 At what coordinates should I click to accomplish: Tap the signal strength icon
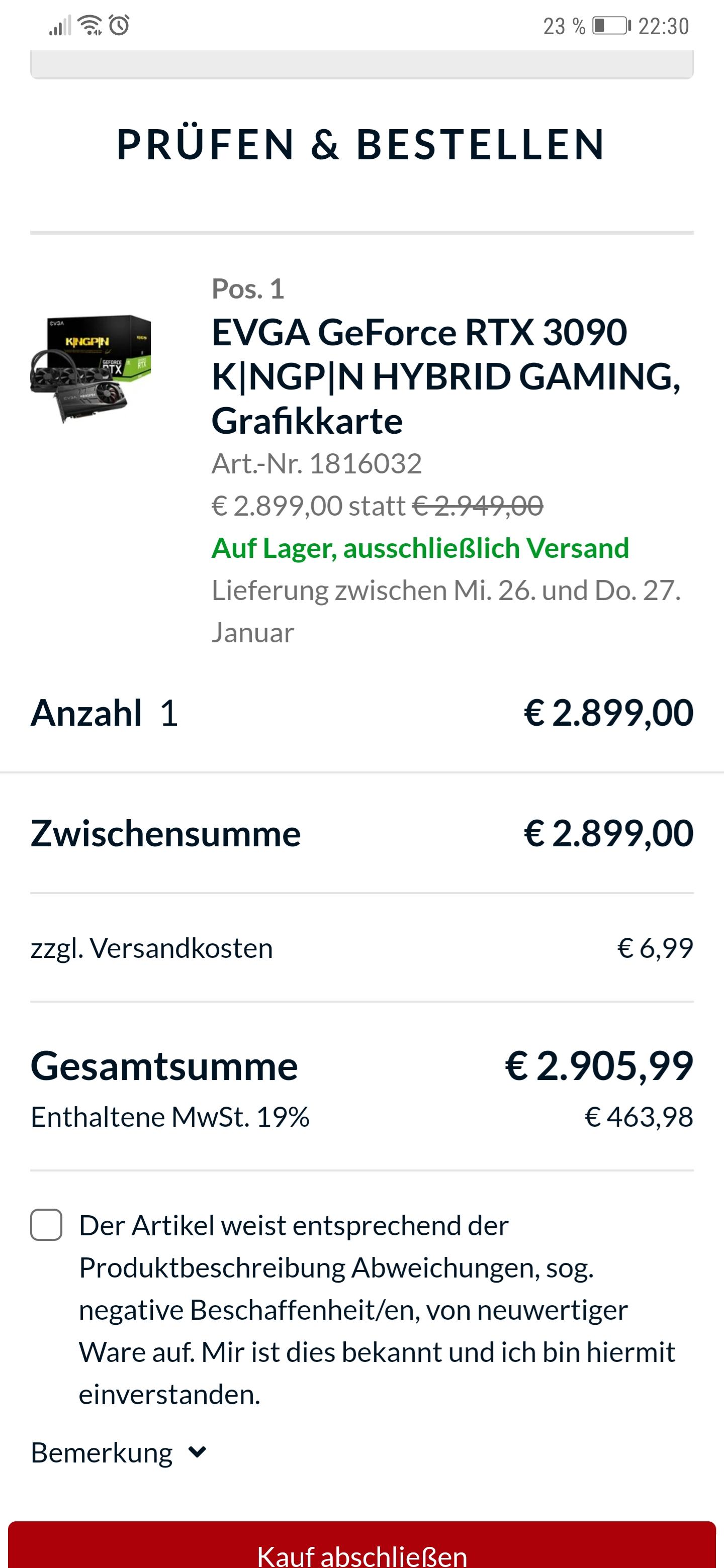tap(60, 26)
